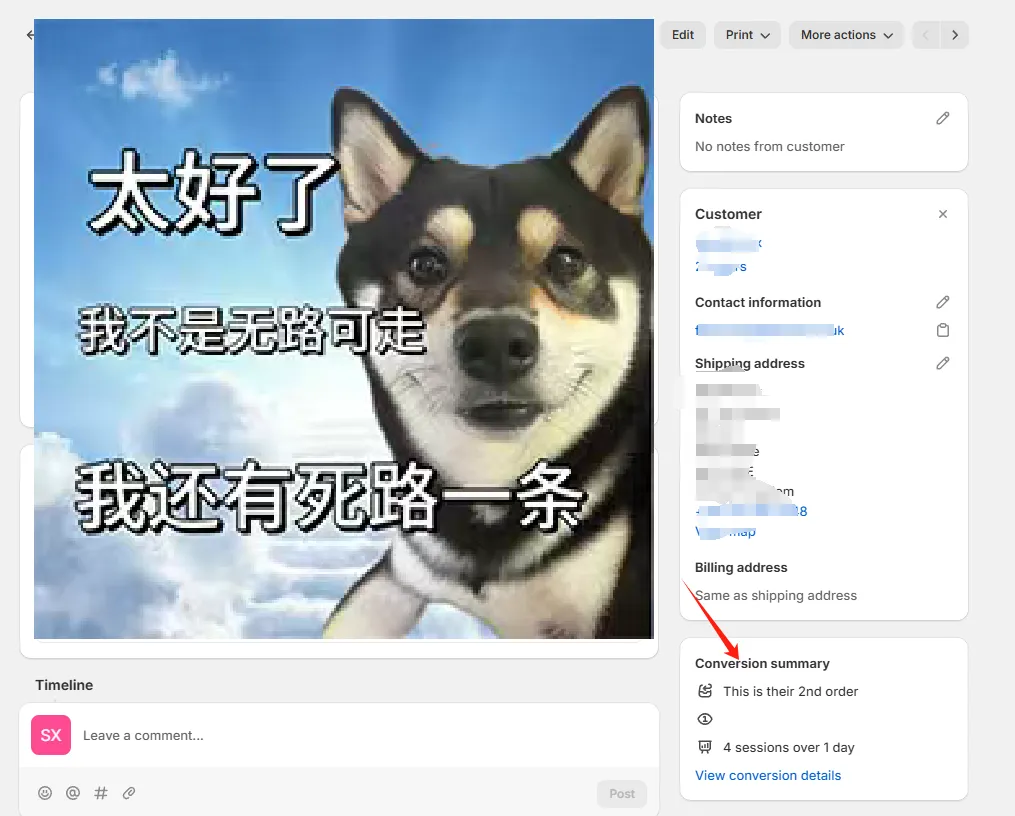Edit the Notes with pencil icon
This screenshot has height=816, width=1015.
coord(942,118)
